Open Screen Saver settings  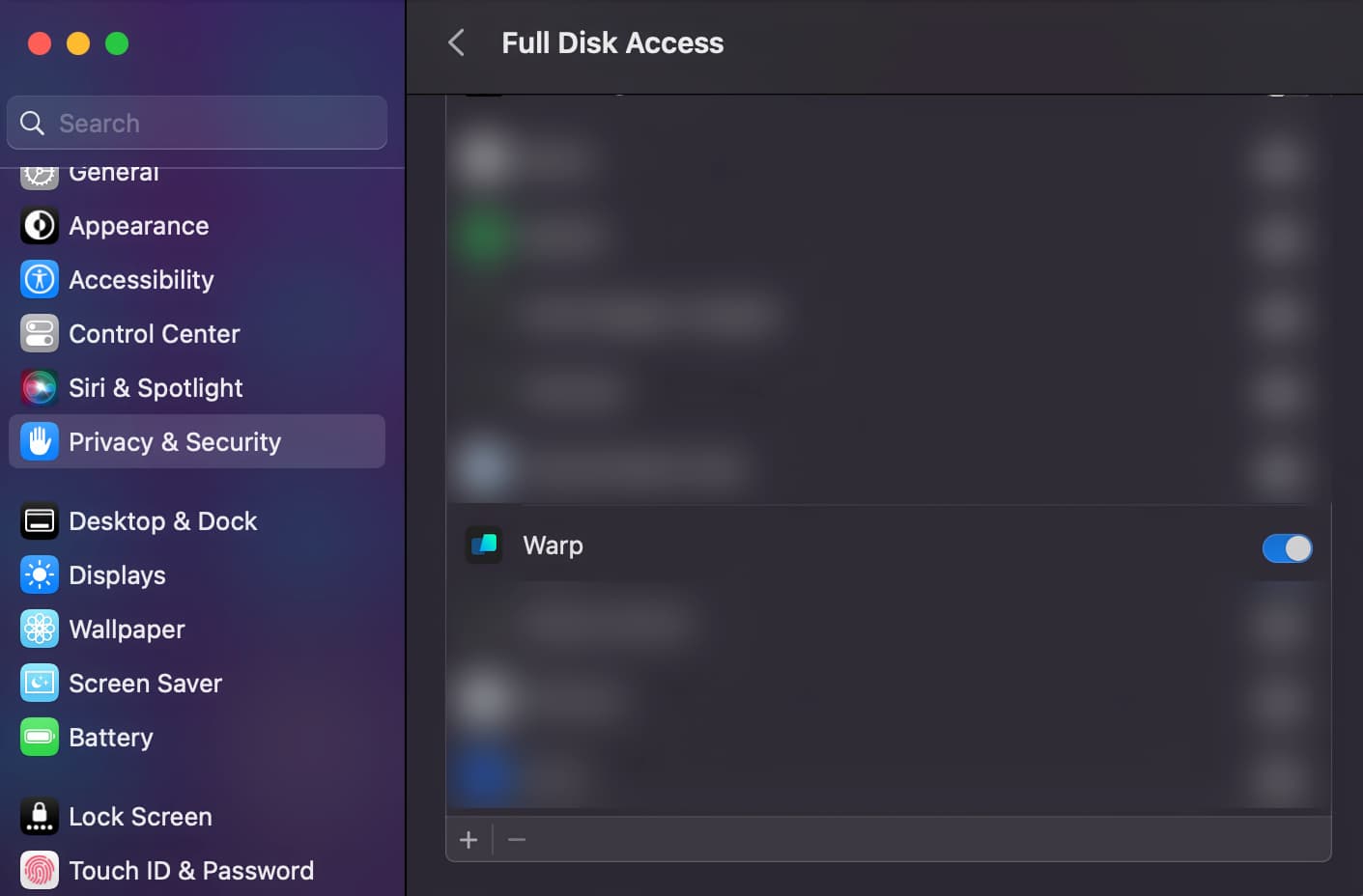(x=145, y=684)
